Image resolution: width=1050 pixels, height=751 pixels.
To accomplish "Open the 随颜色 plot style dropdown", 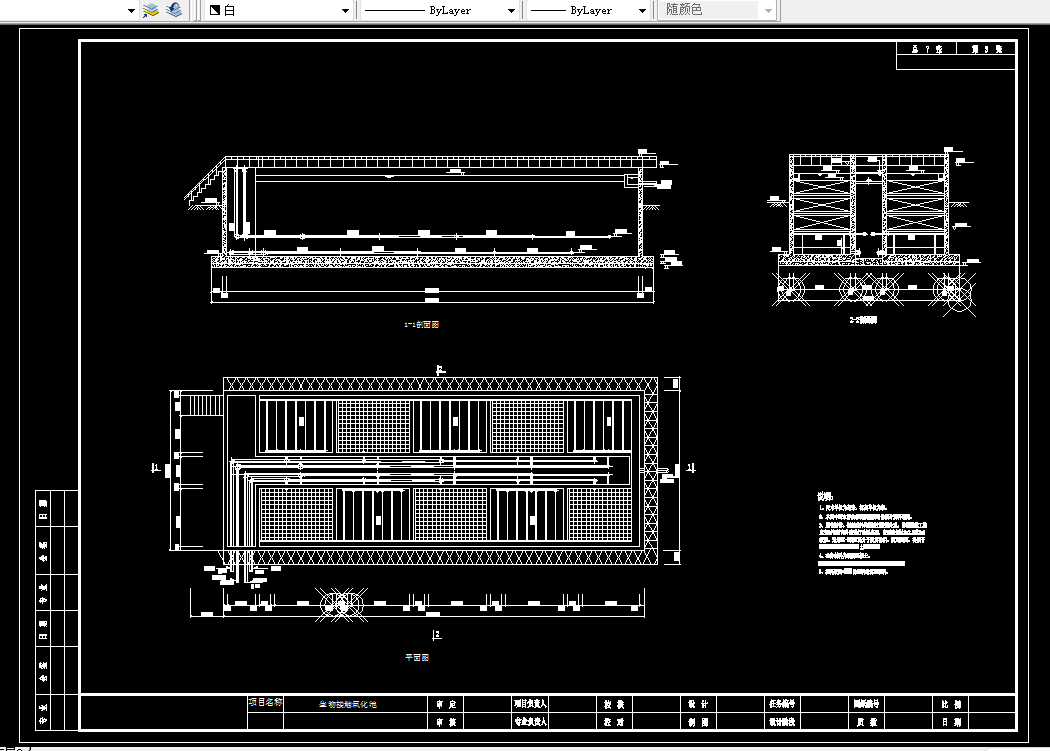I will 717,11.
